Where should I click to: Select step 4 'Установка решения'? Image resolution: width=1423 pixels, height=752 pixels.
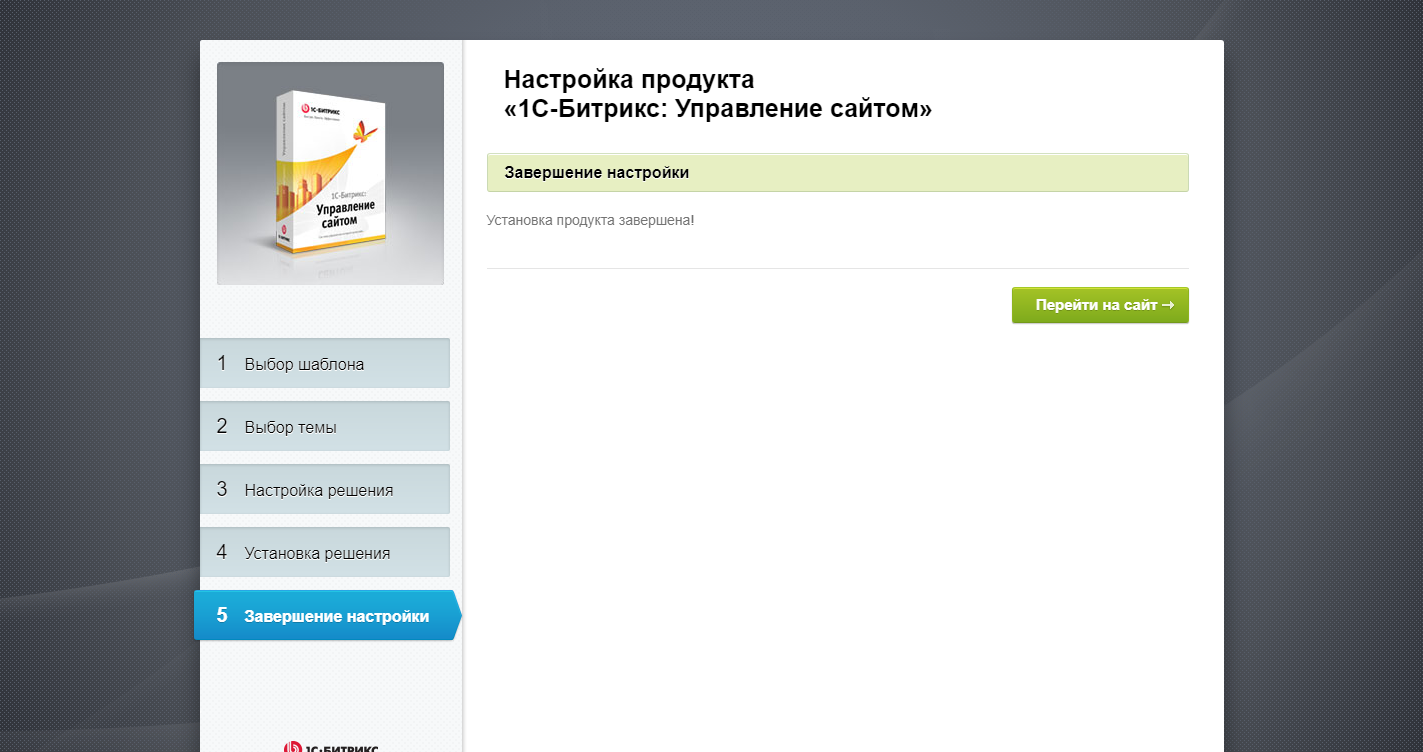325,552
